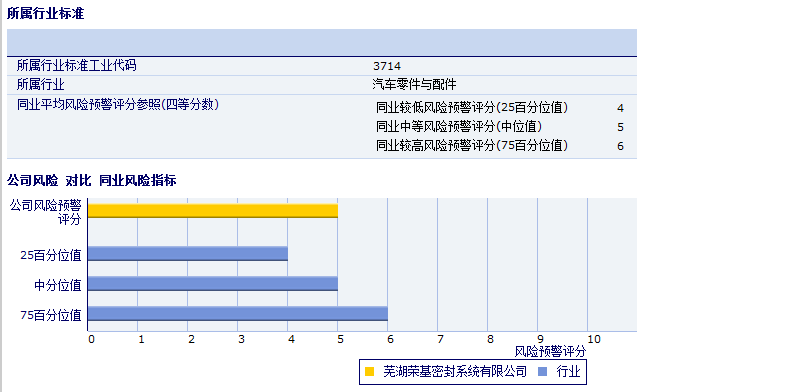Click the 行业 legend label
Screen dimensions: 785x392
point(568,371)
